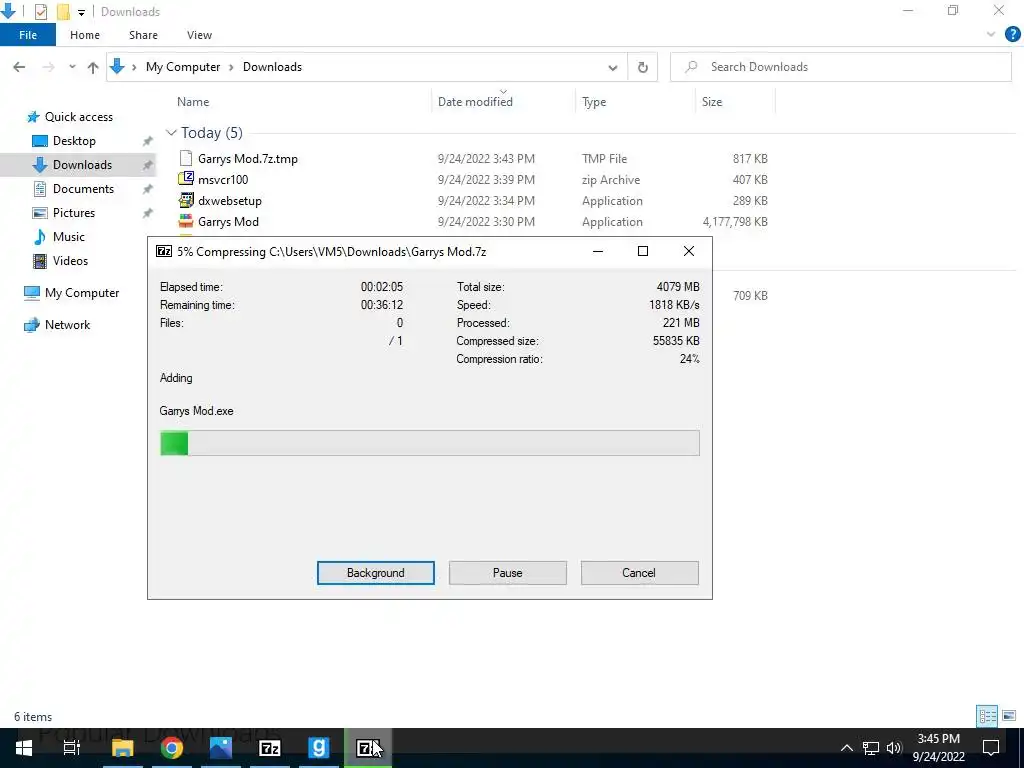
Task: Switch to the Home ribbon tab
Action: click(85, 35)
